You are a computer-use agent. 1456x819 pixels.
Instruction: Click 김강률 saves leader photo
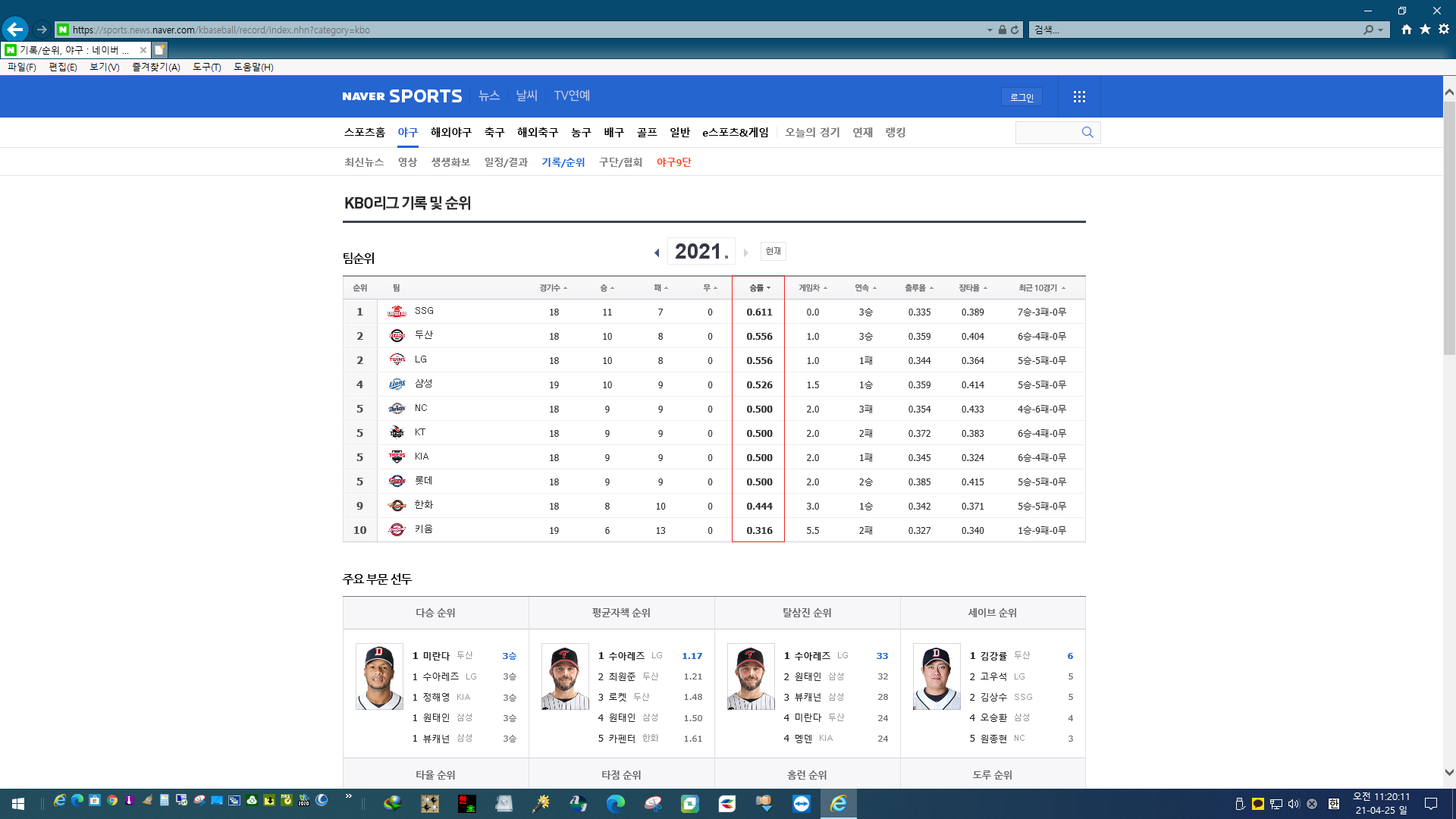tap(937, 676)
